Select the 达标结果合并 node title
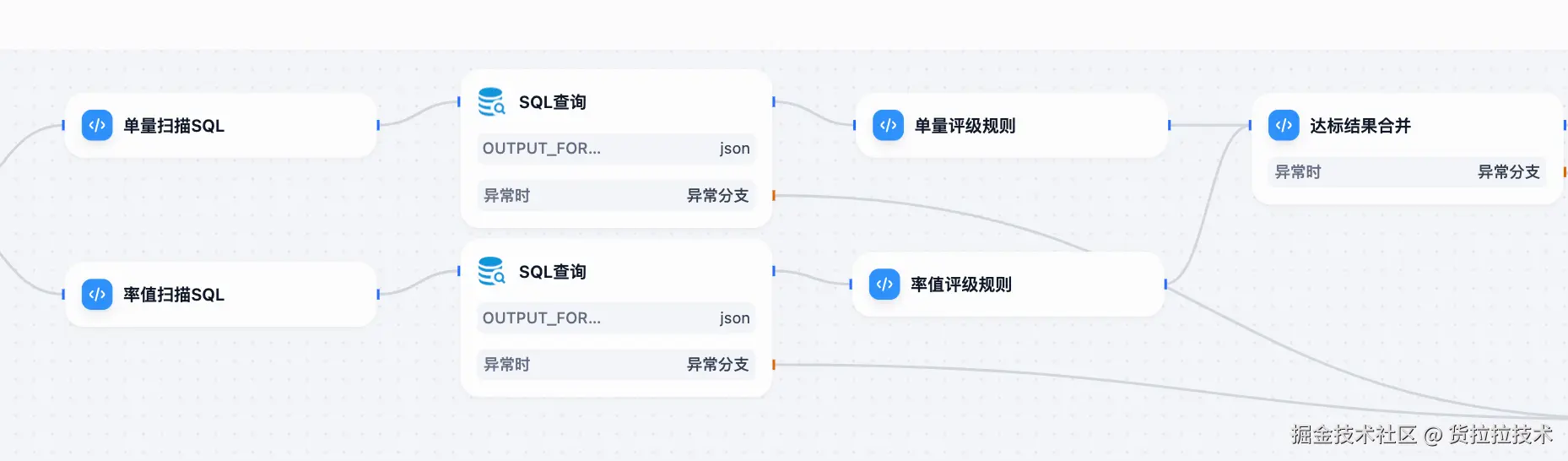The image size is (1568, 461). click(x=1360, y=126)
